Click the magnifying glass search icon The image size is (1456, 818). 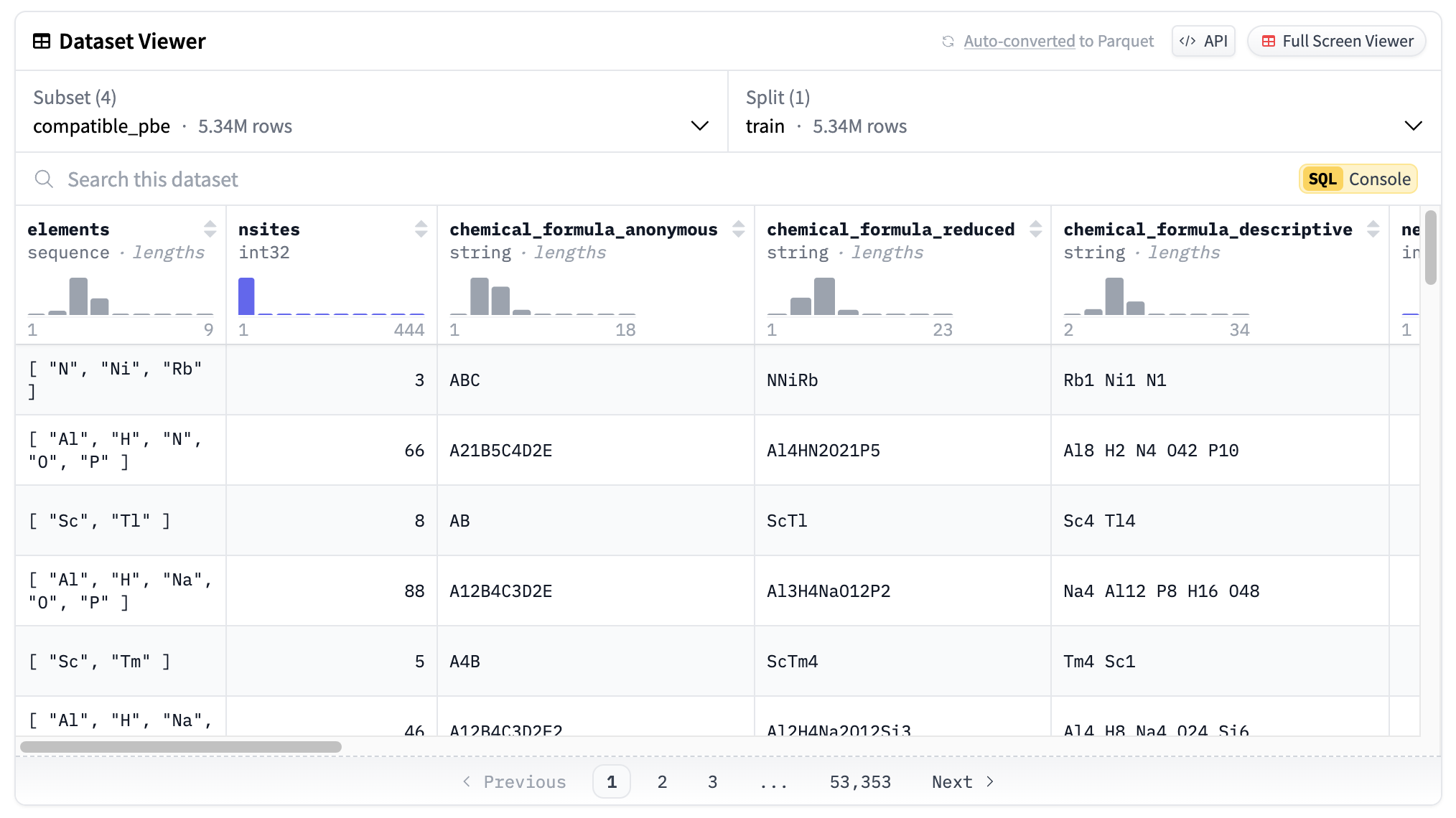44,179
